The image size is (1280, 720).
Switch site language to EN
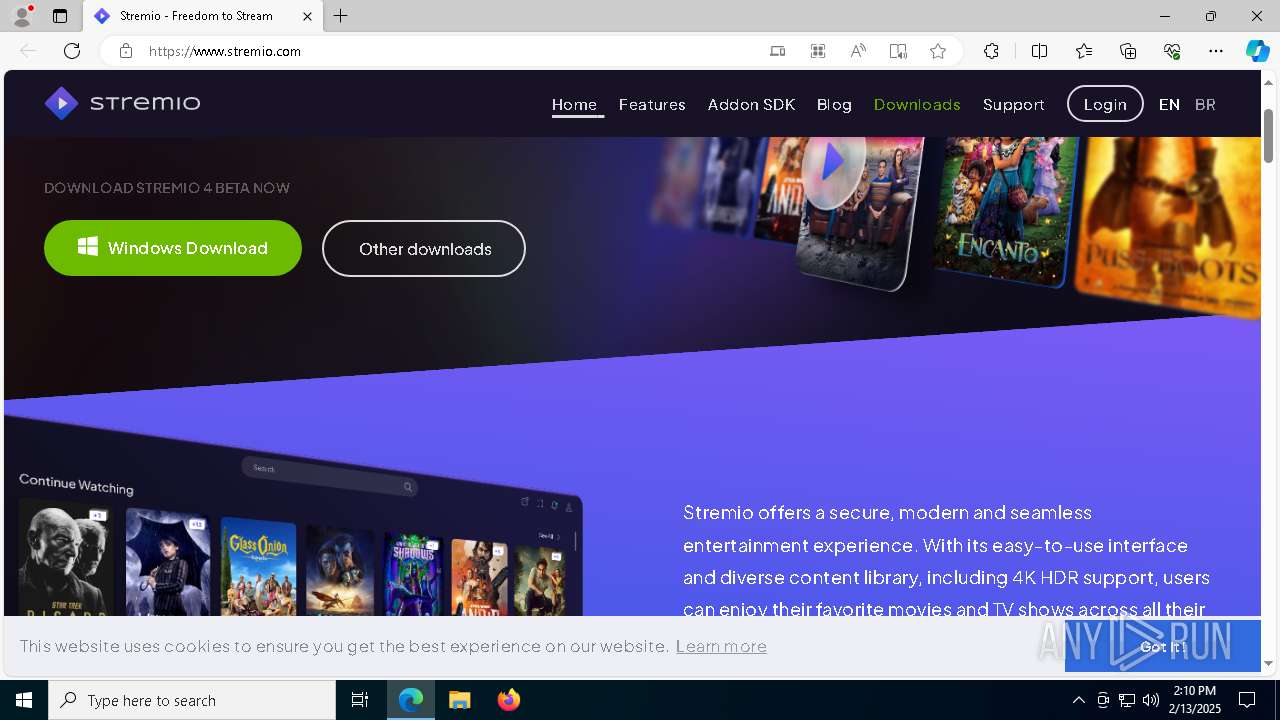click(1169, 104)
